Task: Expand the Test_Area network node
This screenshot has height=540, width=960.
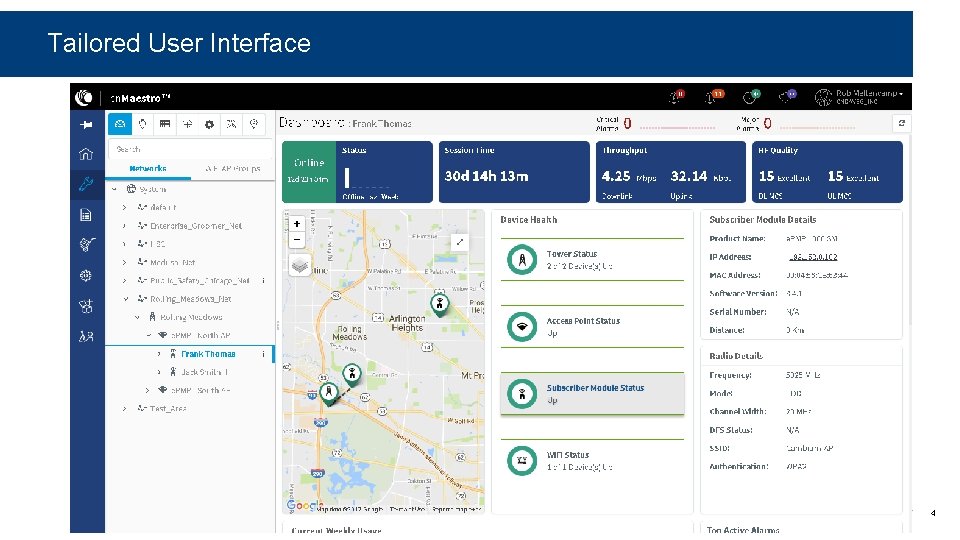Action: (124, 408)
